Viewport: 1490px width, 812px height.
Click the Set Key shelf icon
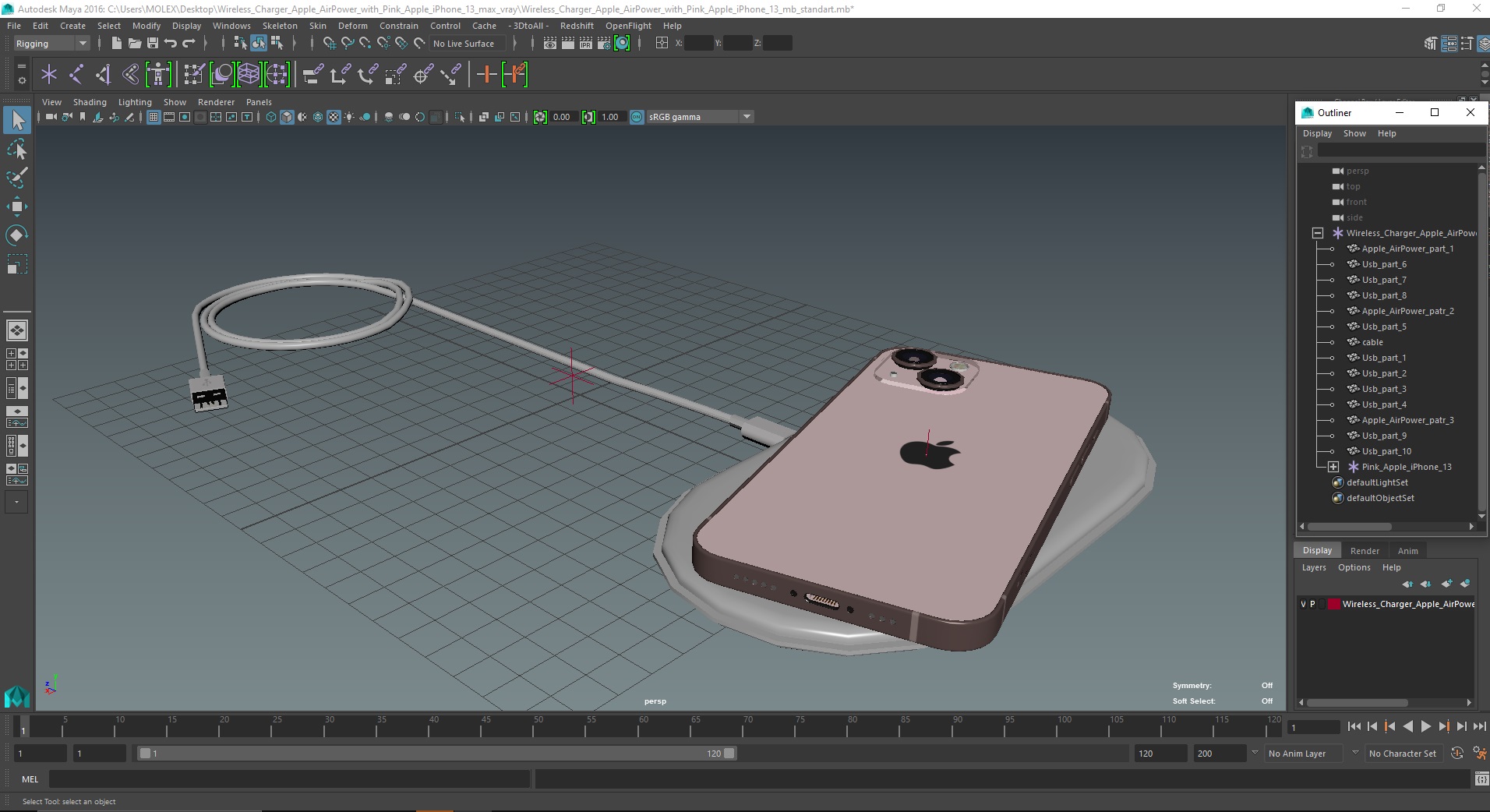point(487,75)
